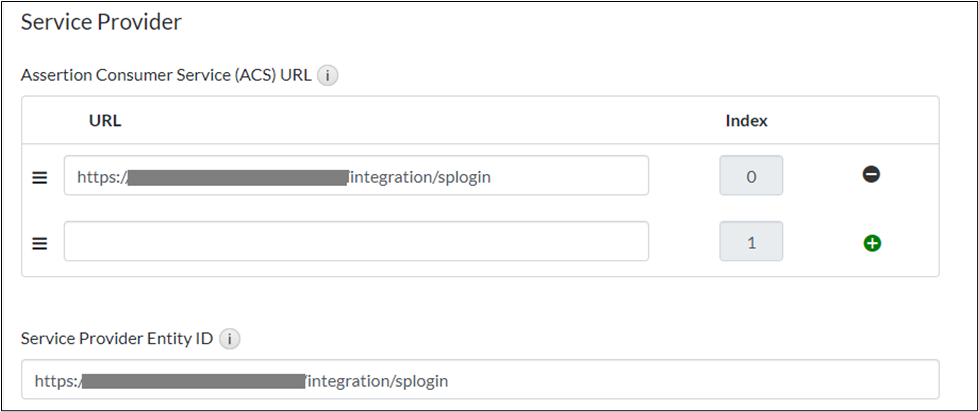Add a new ACS URL row with green plus icon
The height and width of the screenshot is (412, 979).
(x=871, y=242)
